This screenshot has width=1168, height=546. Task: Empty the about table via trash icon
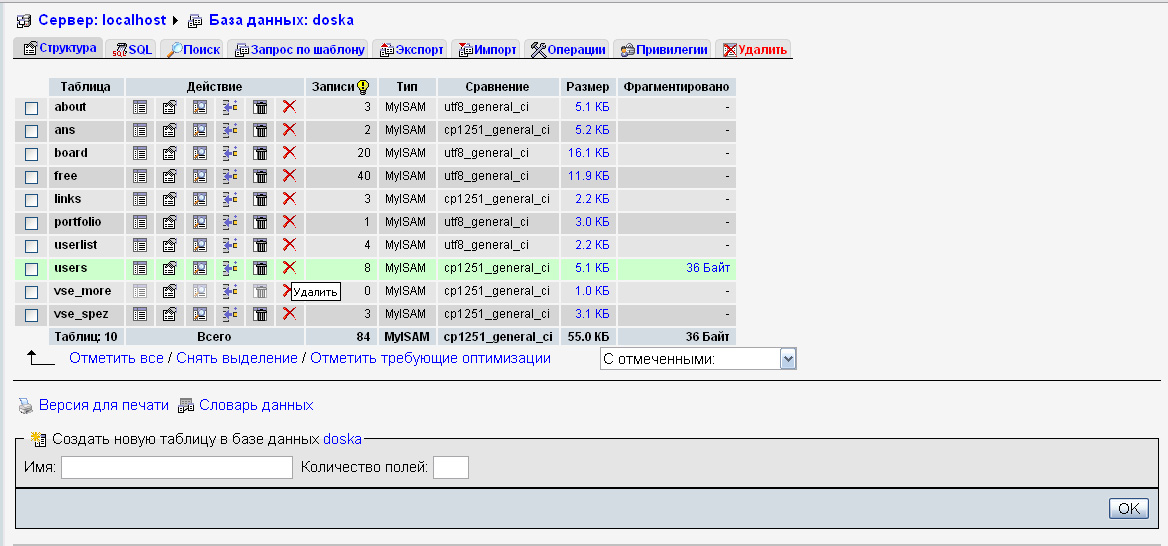click(260, 107)
